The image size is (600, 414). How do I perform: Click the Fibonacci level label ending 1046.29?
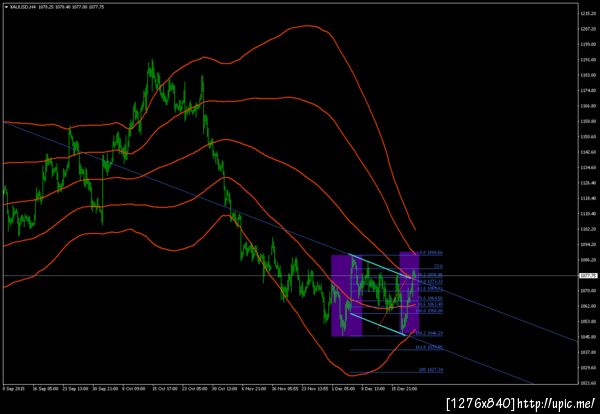pyautogui.click(x=429, y=334)
